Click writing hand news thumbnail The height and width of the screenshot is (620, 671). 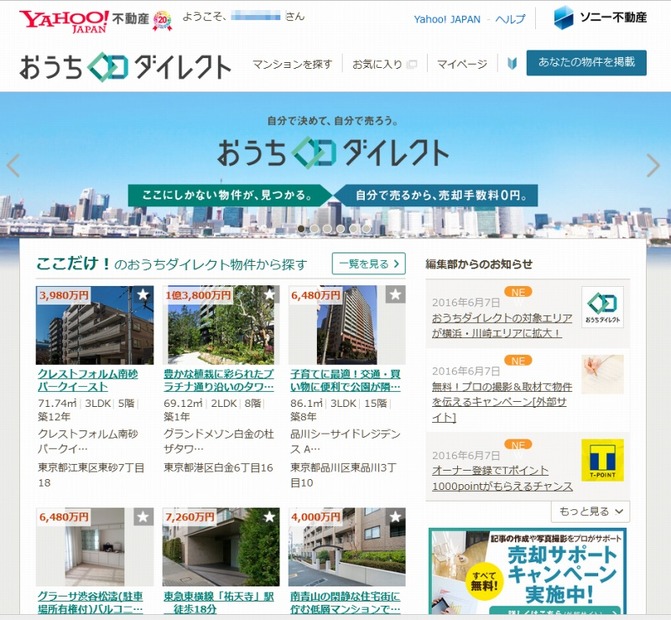(603, 374)
